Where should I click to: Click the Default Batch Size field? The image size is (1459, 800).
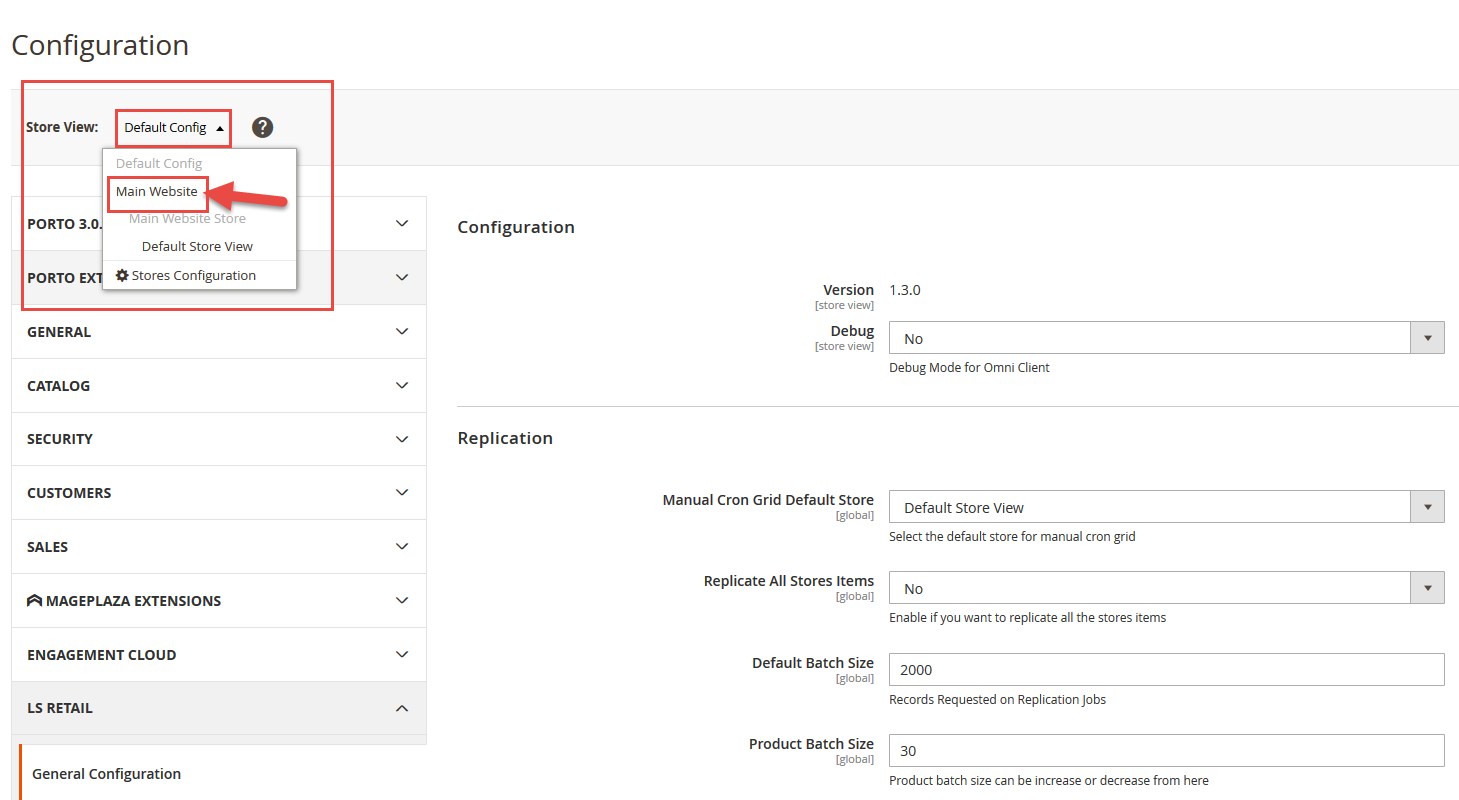click(1166, 669)
